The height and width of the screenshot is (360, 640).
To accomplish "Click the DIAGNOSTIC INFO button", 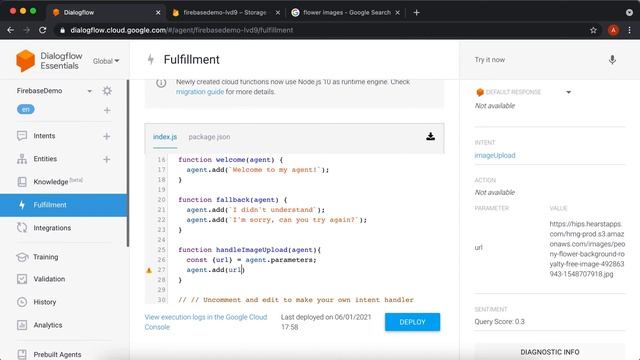I will [549, 352].
